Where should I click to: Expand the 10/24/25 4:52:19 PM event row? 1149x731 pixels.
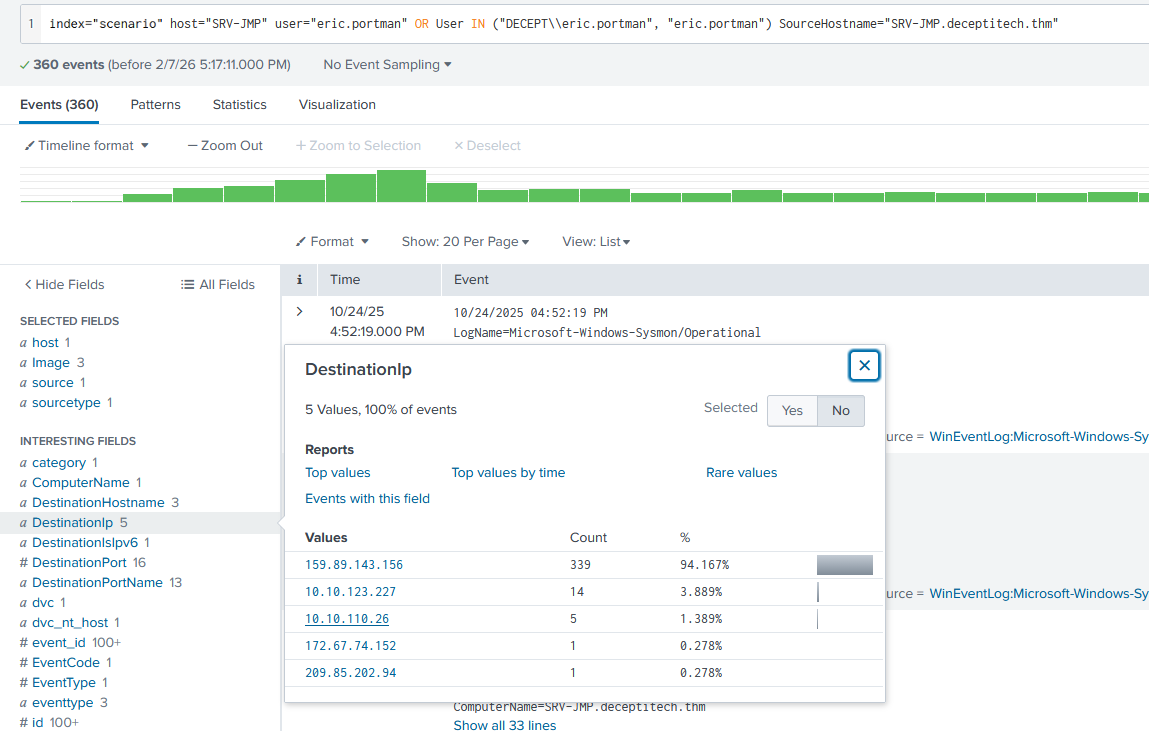[x=299, y=311]
